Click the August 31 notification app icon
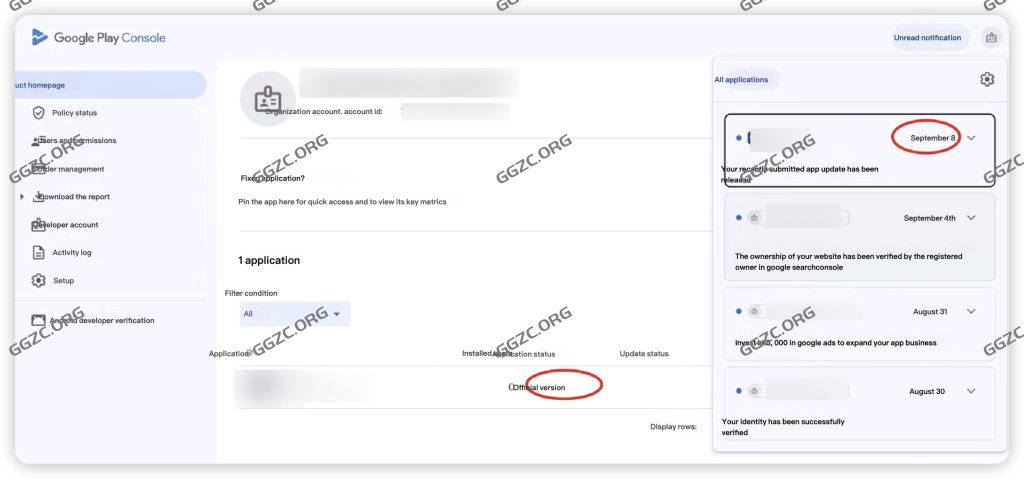 pyautogui.click(x=754, y=312)
